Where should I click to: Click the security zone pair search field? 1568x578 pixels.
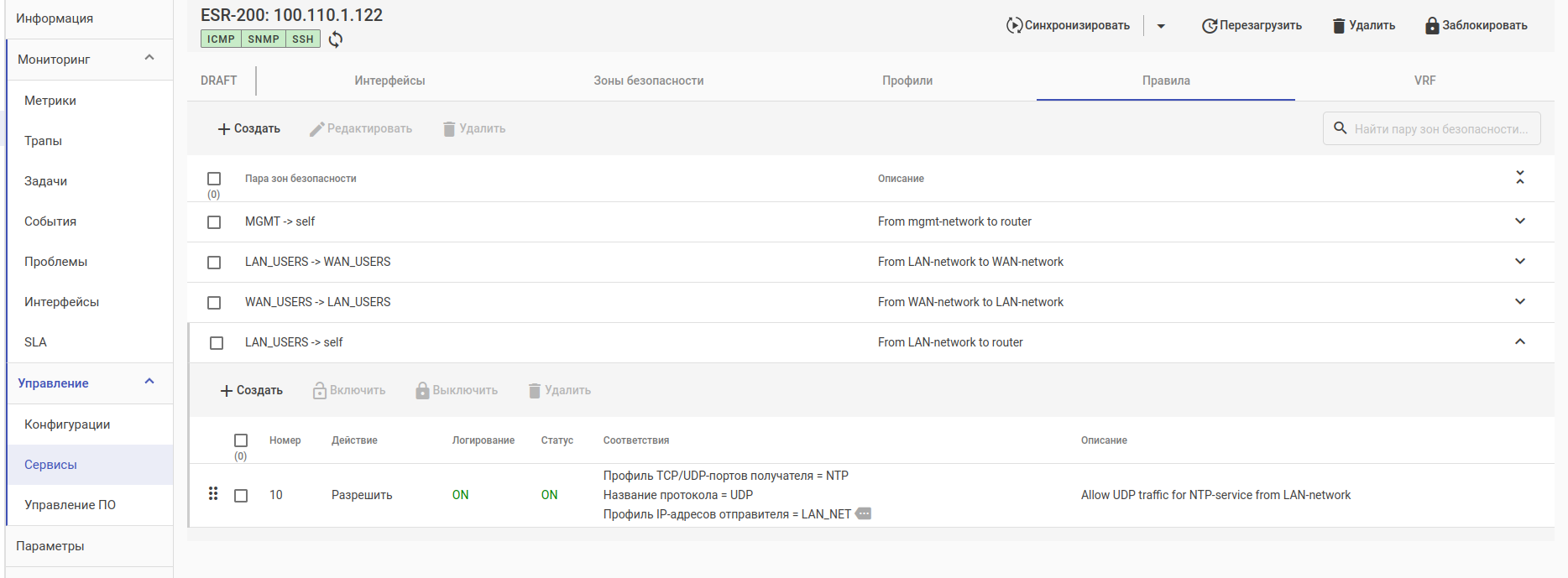tap(1440, 129)
